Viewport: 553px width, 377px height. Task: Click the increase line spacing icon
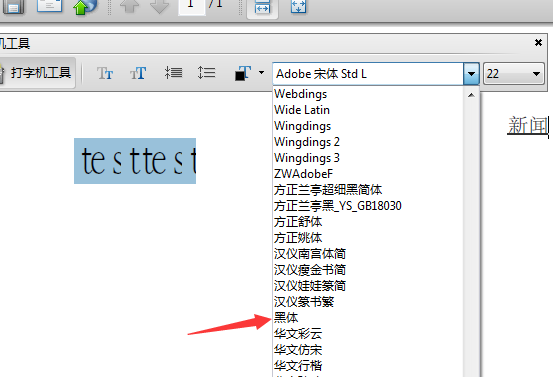coord(206,73)
